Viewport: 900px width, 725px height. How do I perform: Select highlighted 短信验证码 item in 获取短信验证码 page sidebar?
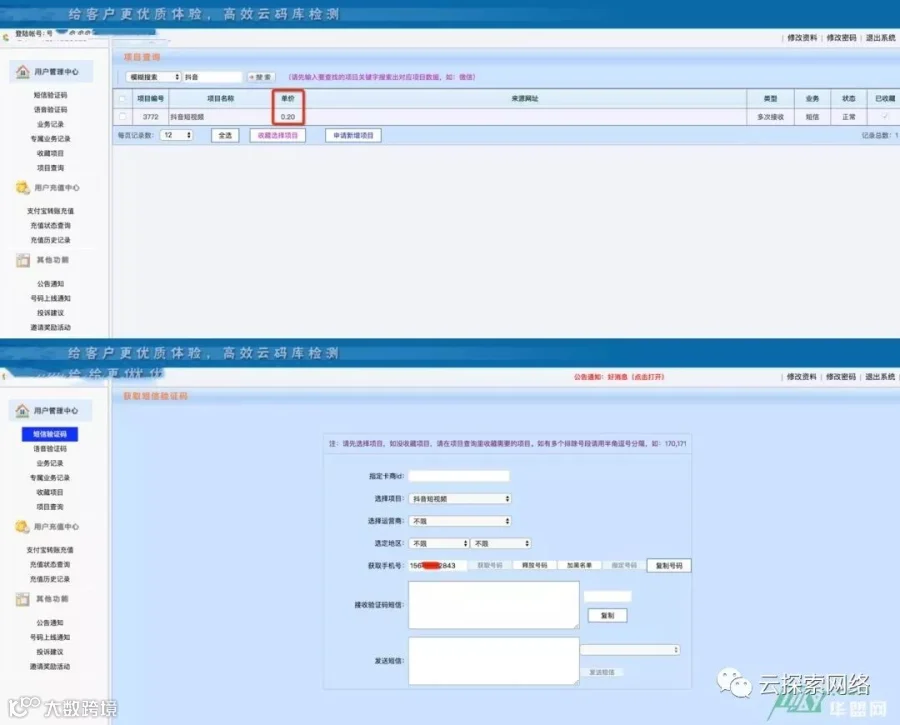[x=49, y=434]
